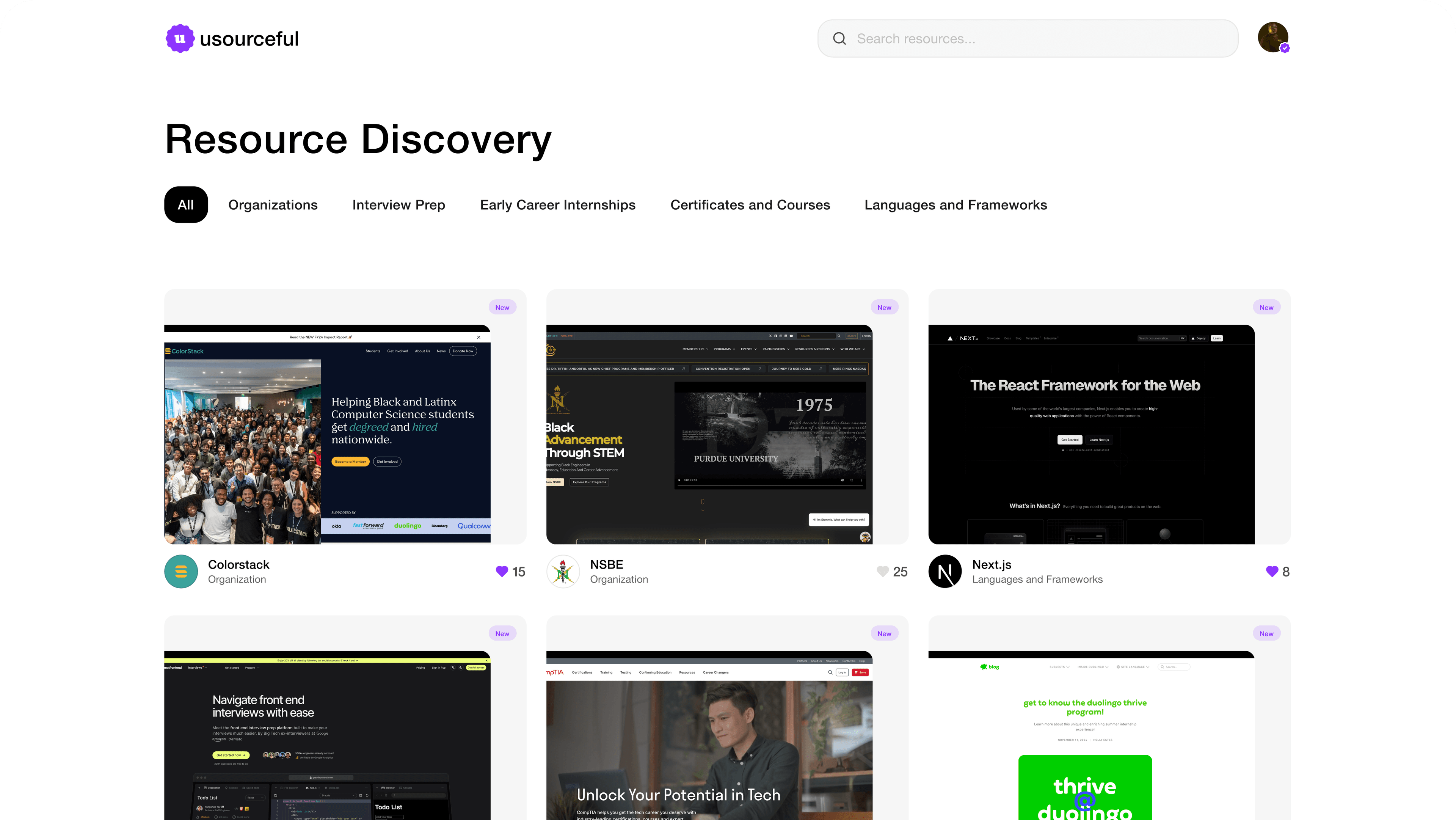
Task: Click the NSBE round logo icon
Action: pyautogui.click(x=563, y=571)
